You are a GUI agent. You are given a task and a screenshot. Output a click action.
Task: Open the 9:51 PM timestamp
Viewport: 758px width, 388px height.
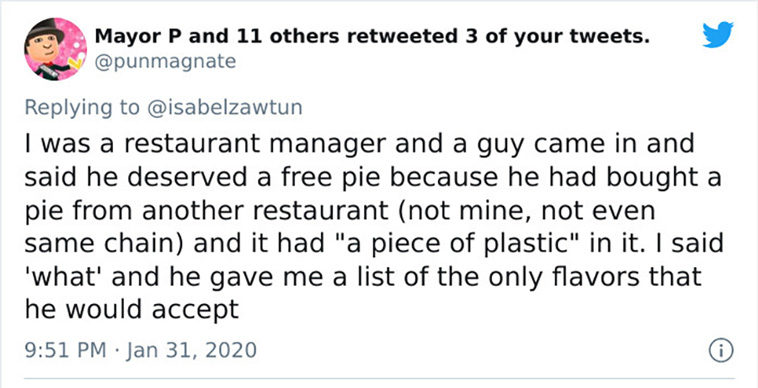[x=65, y=350]
